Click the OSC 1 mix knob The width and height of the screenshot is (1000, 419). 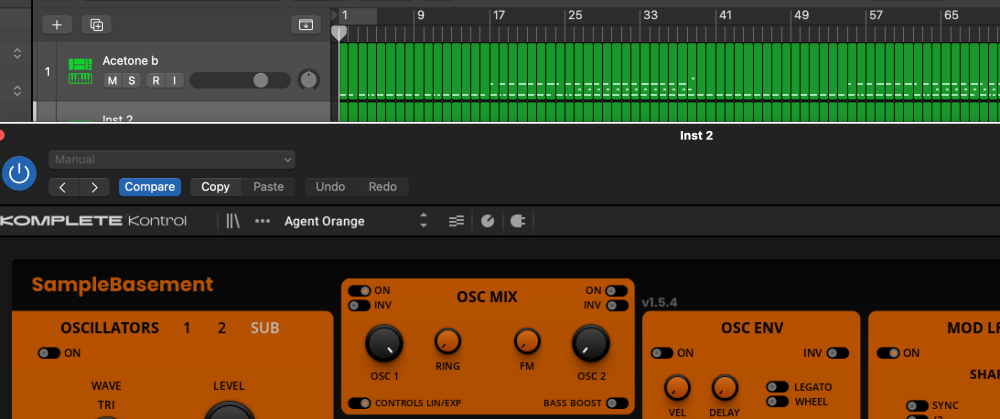point(384,343)
